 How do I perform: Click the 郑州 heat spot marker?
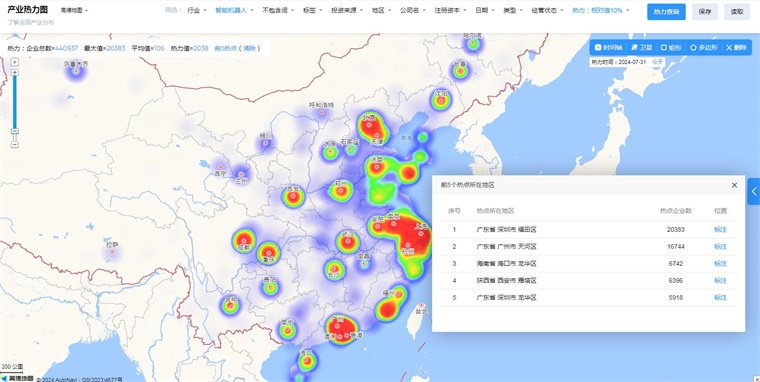pos(341,191)
